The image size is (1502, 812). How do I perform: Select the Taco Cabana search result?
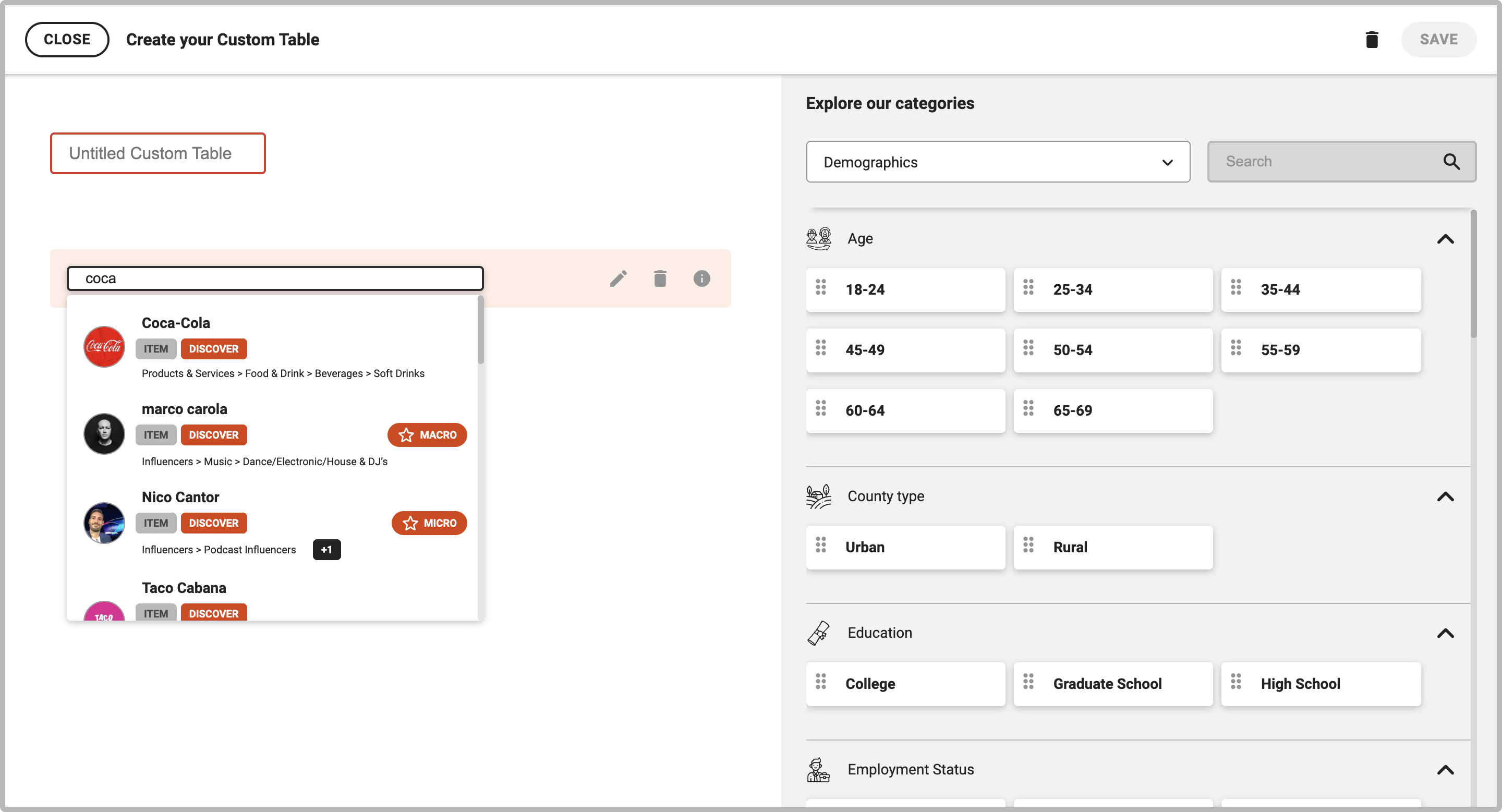tap(184, 588)
